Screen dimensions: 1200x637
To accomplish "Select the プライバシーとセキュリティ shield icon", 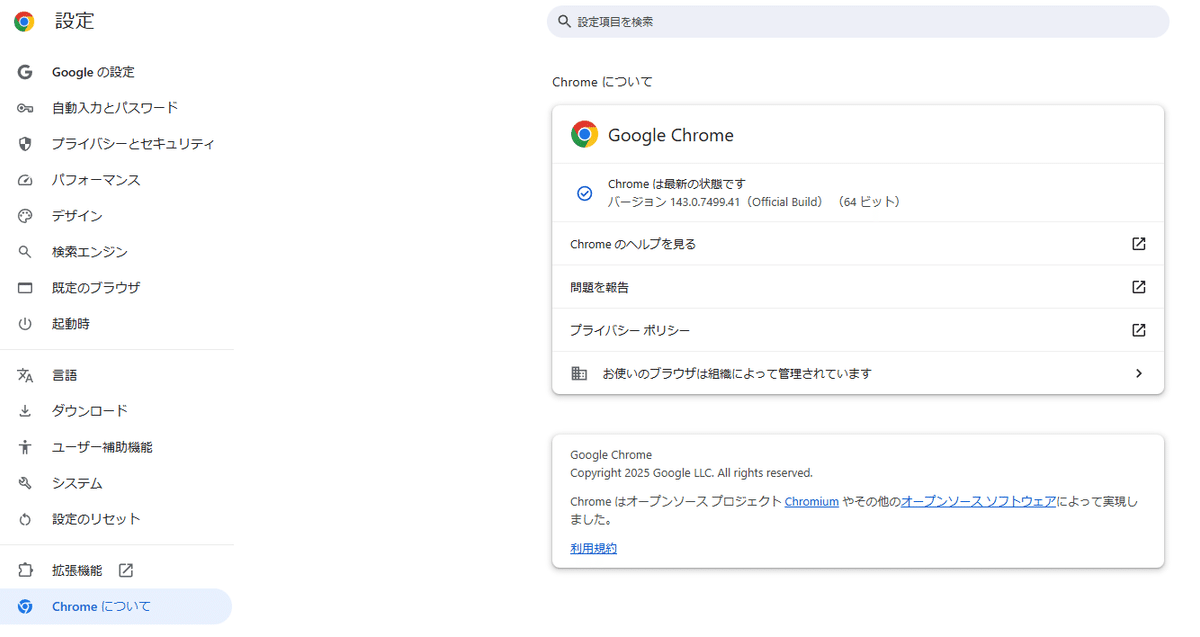I will (x=25, y=143).
